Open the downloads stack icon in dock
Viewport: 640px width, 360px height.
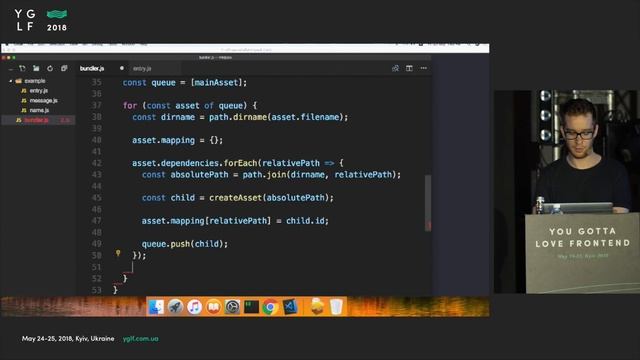point(317,307)
